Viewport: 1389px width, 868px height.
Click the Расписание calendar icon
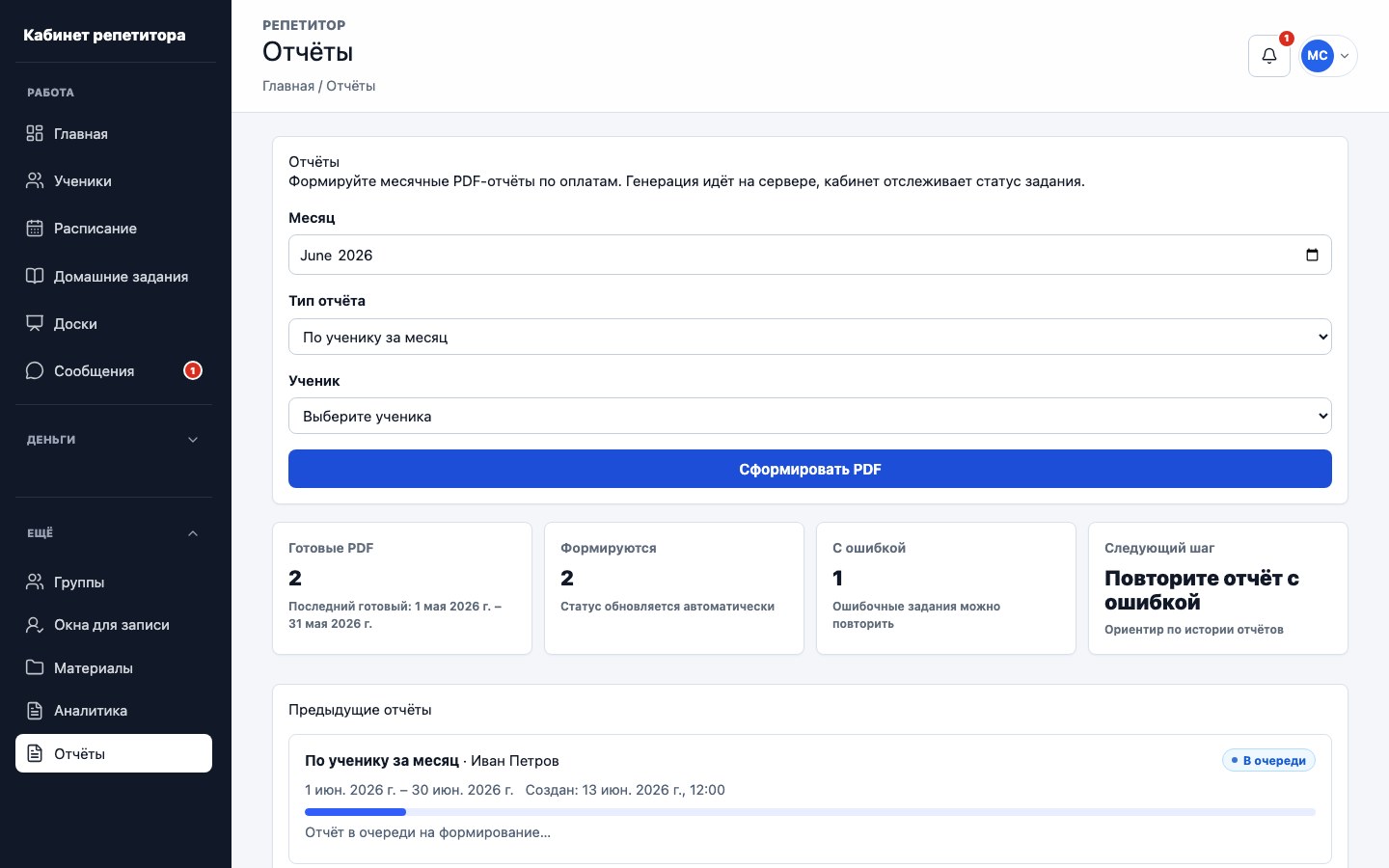pyautogui.click(x=35, y=229)
